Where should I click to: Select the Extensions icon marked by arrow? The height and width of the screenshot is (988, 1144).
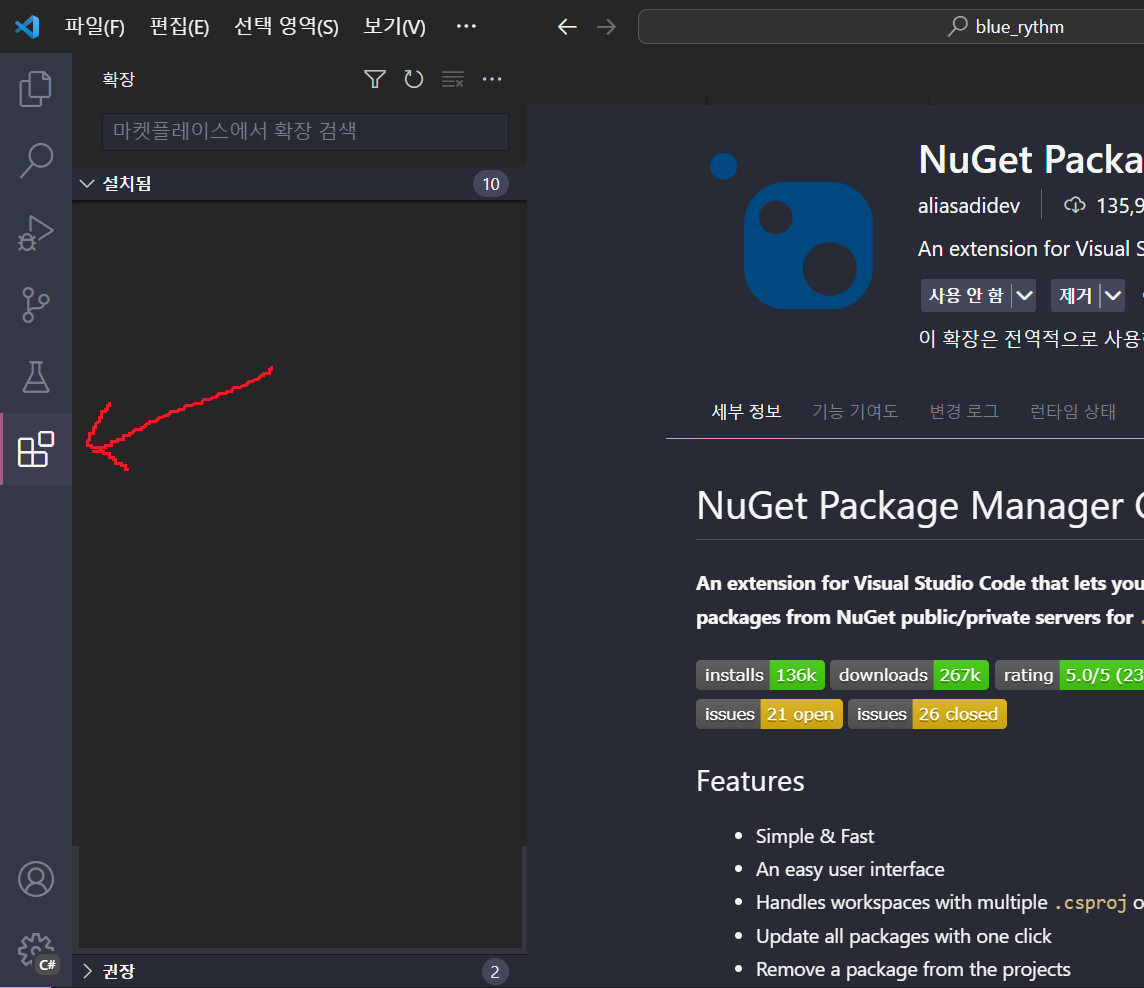(36, 449)
